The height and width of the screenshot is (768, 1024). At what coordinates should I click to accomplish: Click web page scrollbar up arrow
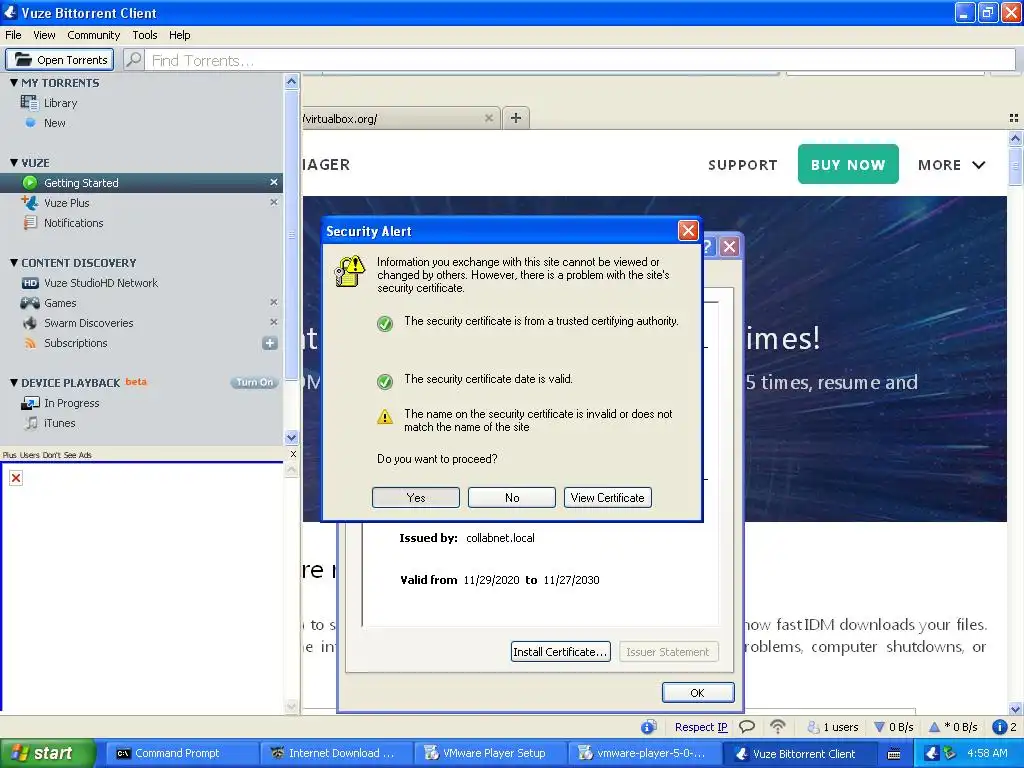point(1015,138)
